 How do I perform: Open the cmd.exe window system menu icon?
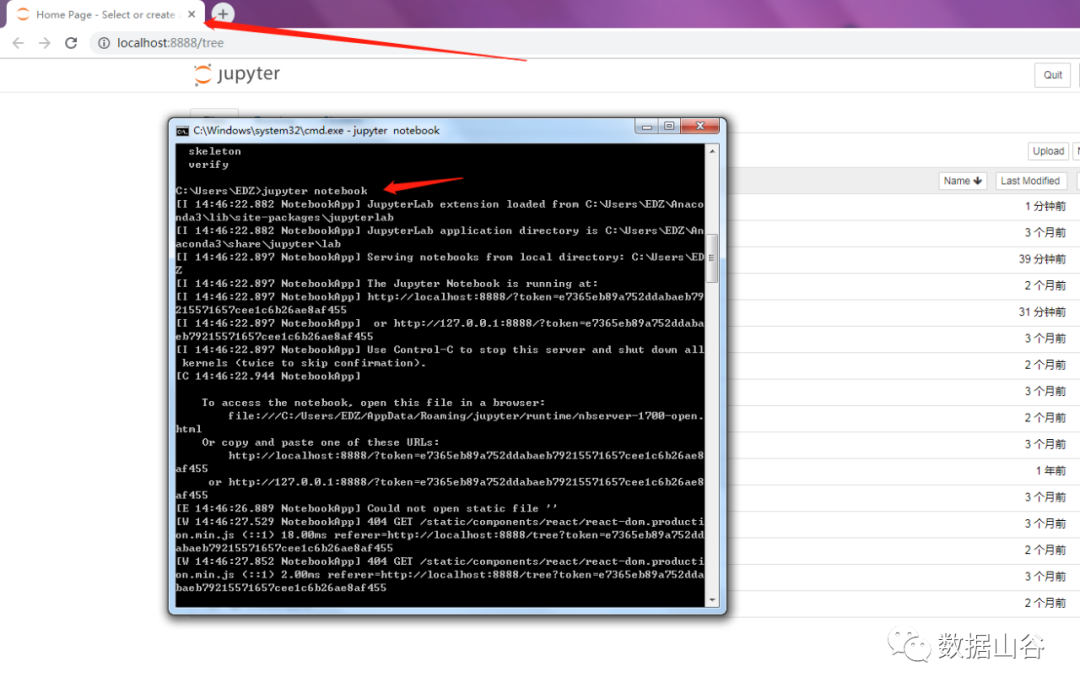182,131
